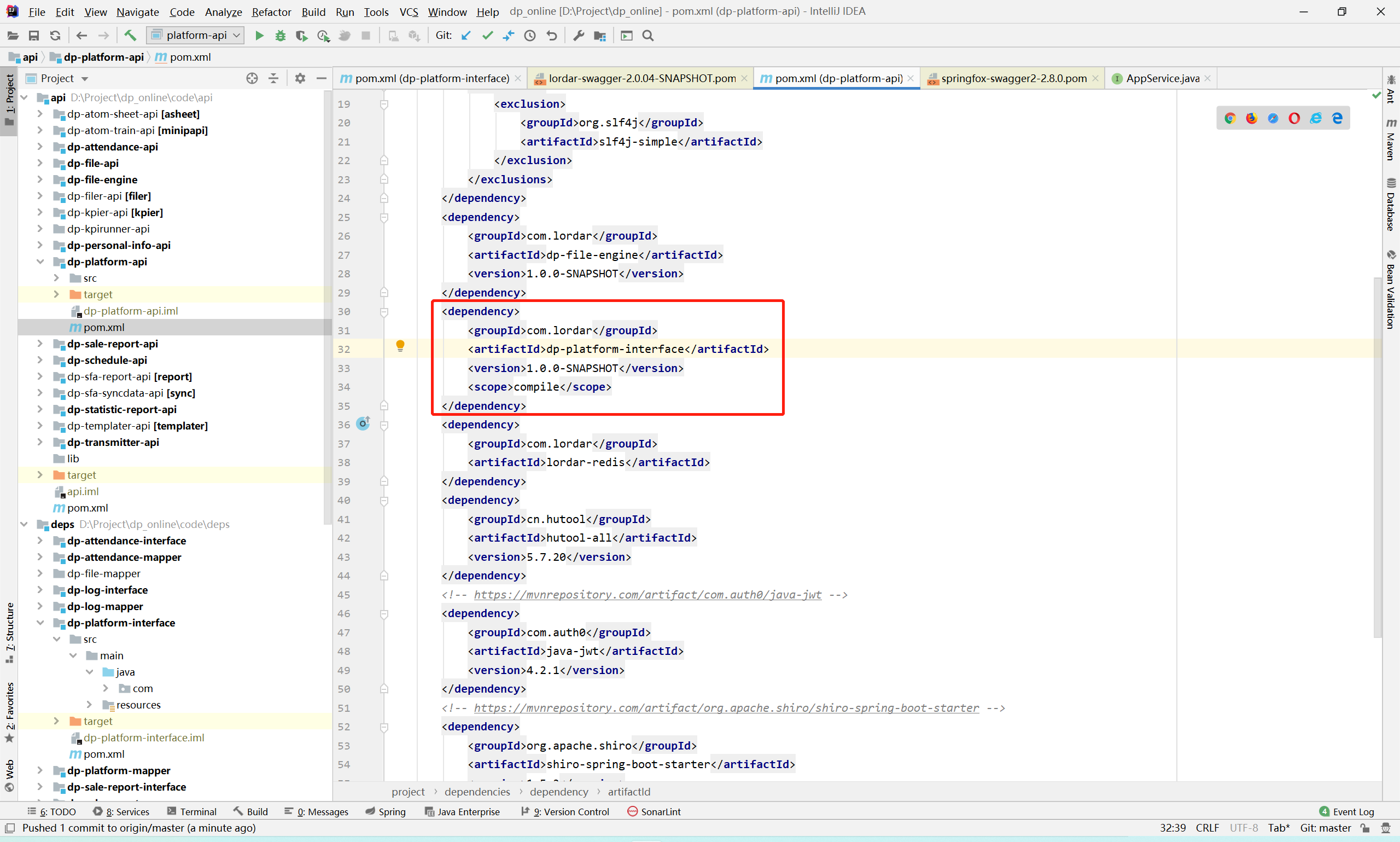This screenshot has width=1400, height=842.
Task: Select pom.xml under dp-platform-interface
Action: (104, 753)
